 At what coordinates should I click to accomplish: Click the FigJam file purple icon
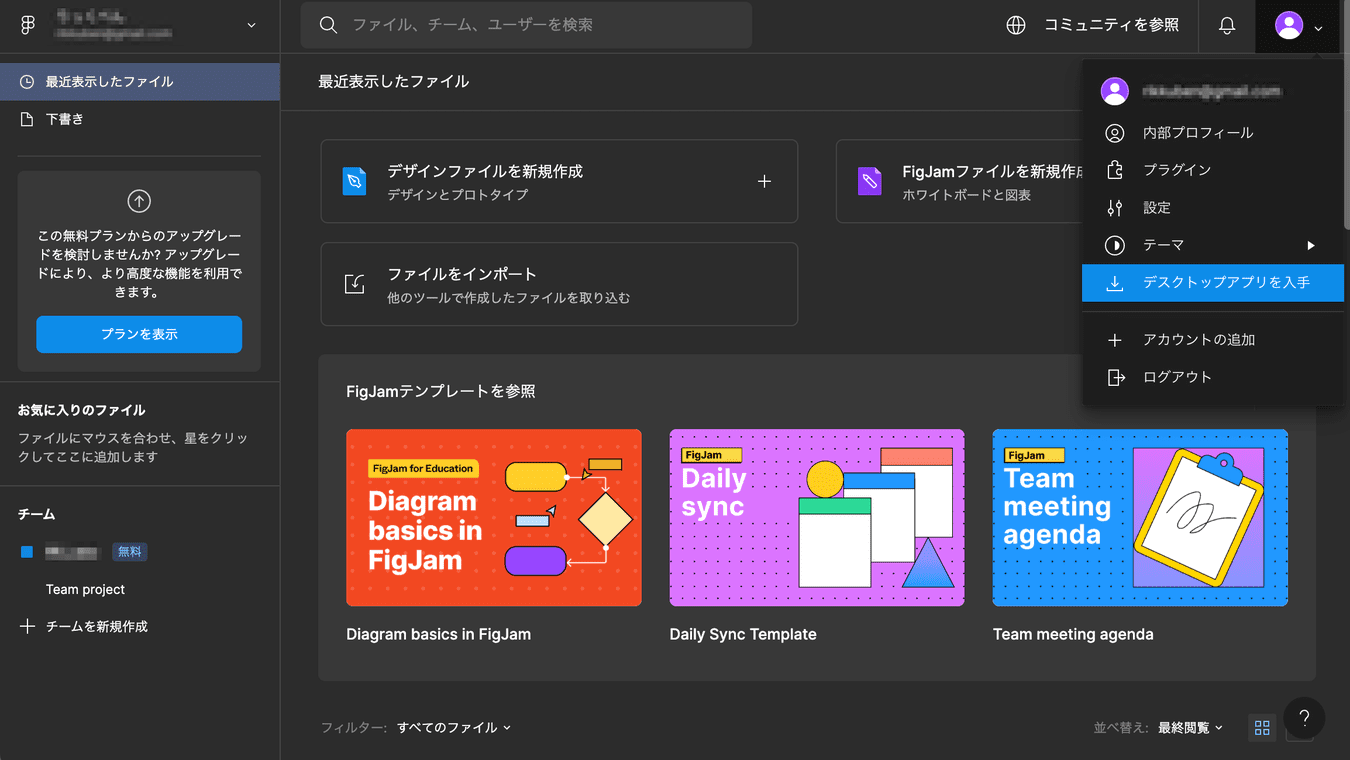point(870,181)
